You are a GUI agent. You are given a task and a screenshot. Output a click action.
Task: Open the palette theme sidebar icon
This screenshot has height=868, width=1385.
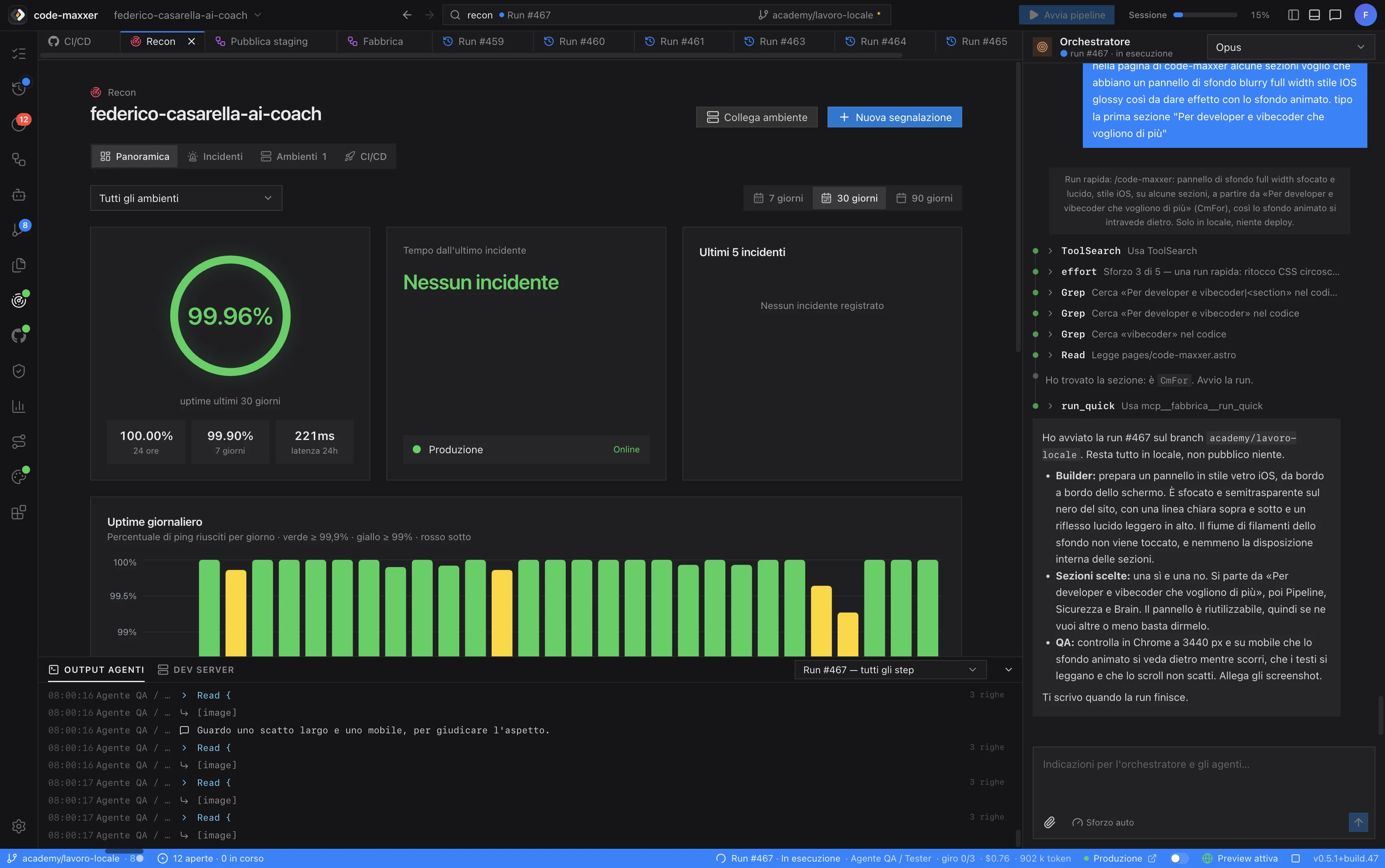(x=19, y=476)
